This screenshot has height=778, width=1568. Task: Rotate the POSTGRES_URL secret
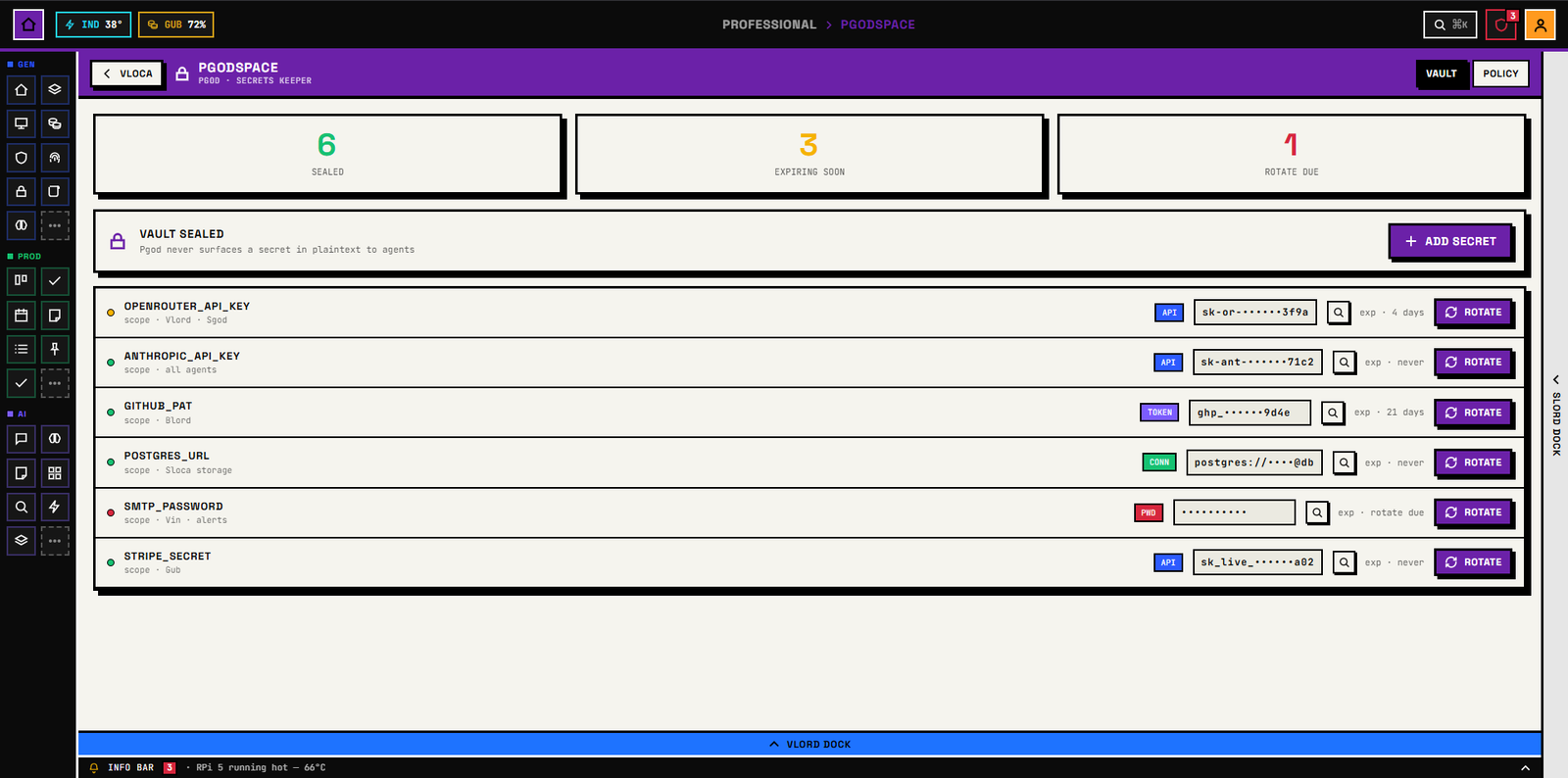[1473, 462]
